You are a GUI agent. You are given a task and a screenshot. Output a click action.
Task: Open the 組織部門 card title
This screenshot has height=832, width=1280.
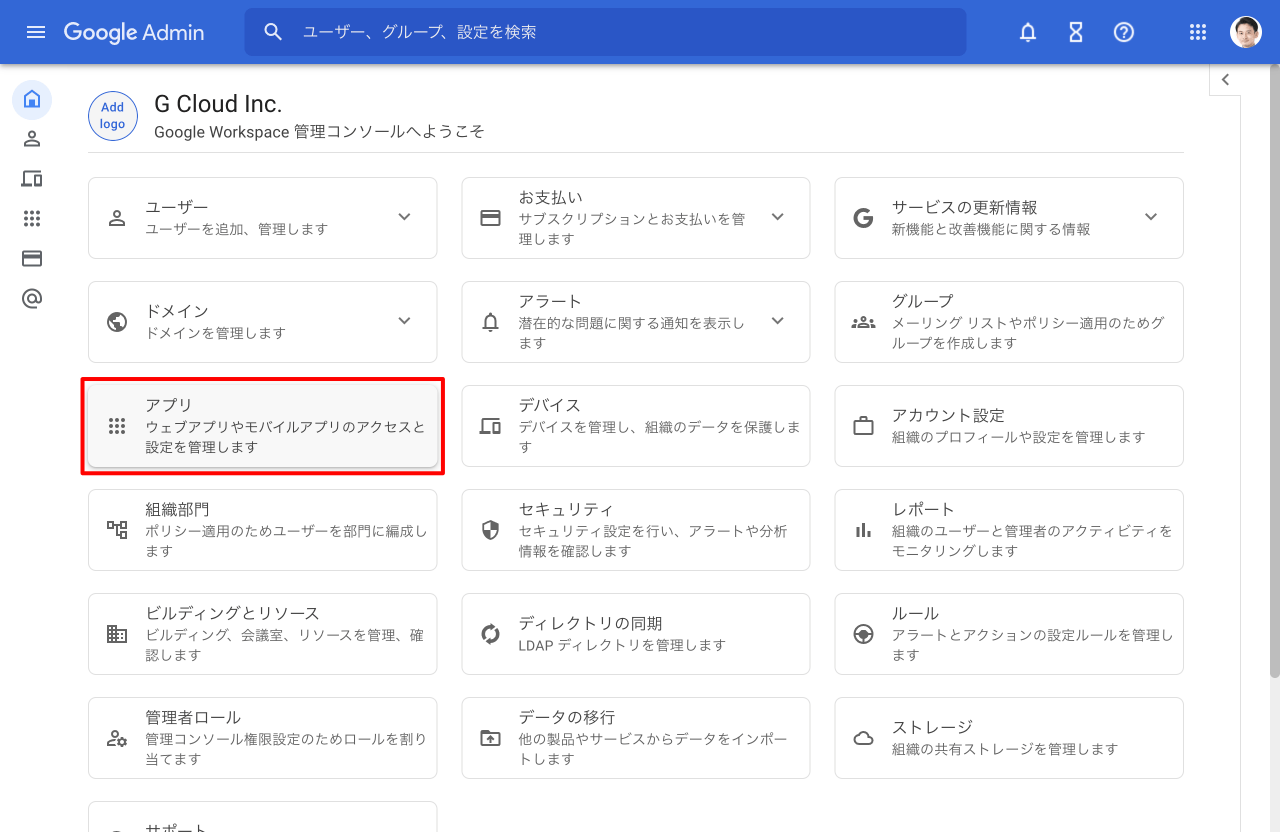pos(177,509)
